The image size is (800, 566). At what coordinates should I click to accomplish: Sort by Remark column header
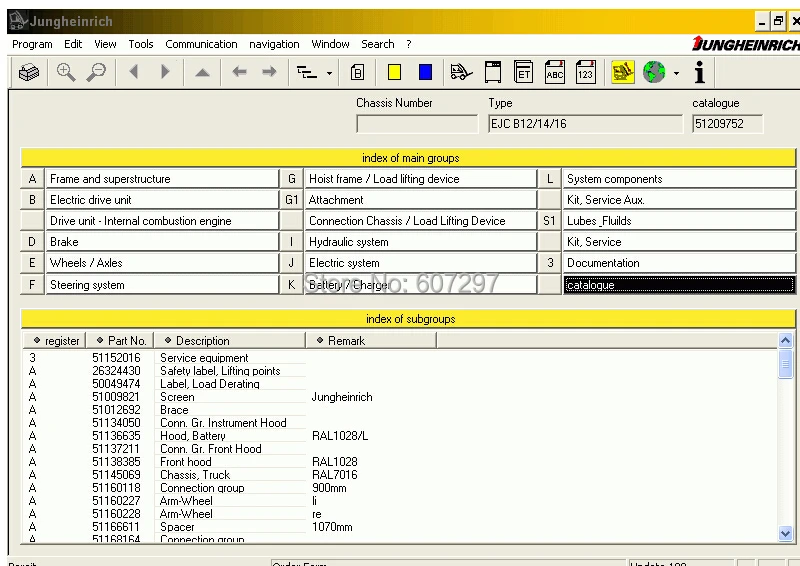pos(371,340)
